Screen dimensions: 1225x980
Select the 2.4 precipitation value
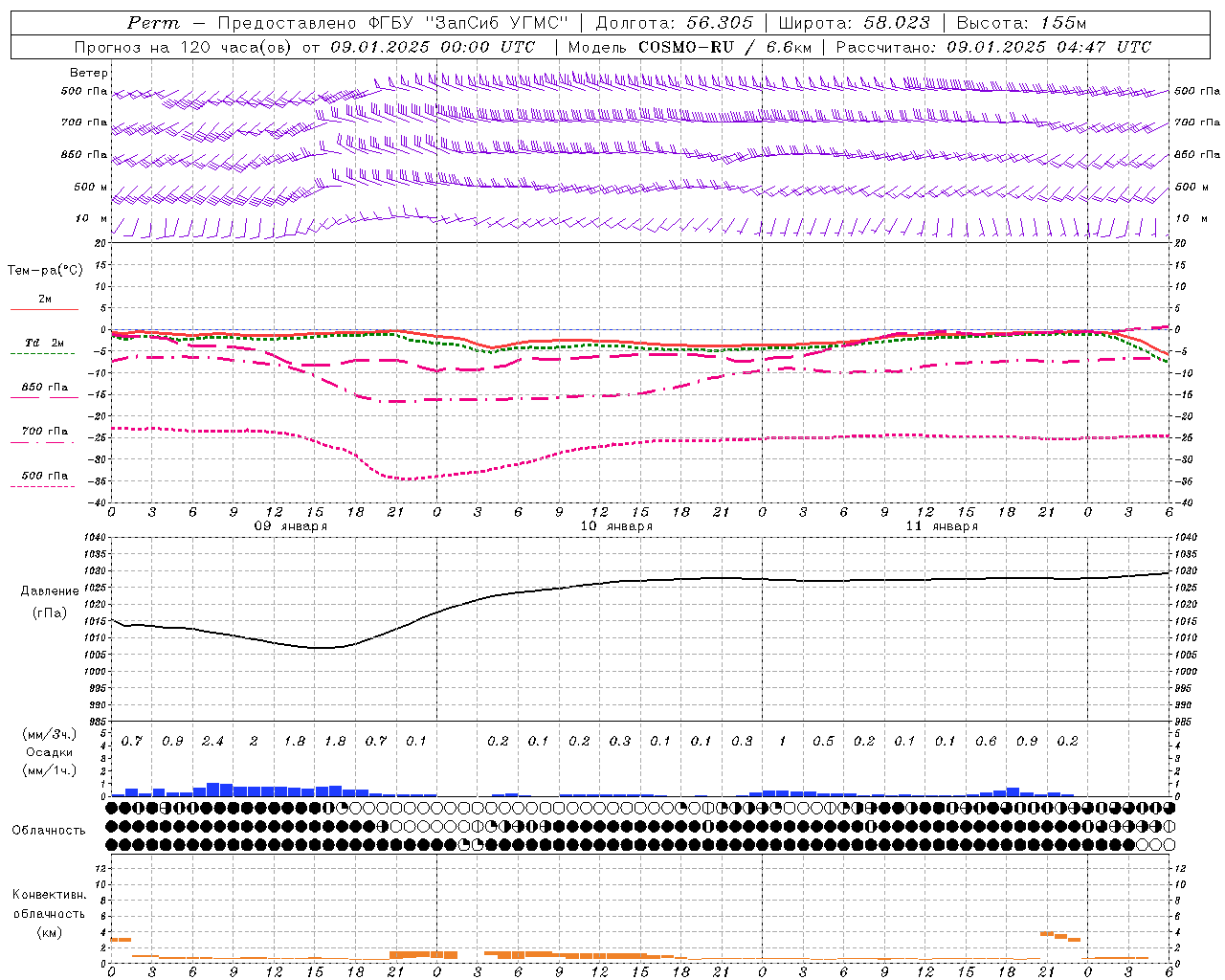pyautogui.click(x=212, y=742)
